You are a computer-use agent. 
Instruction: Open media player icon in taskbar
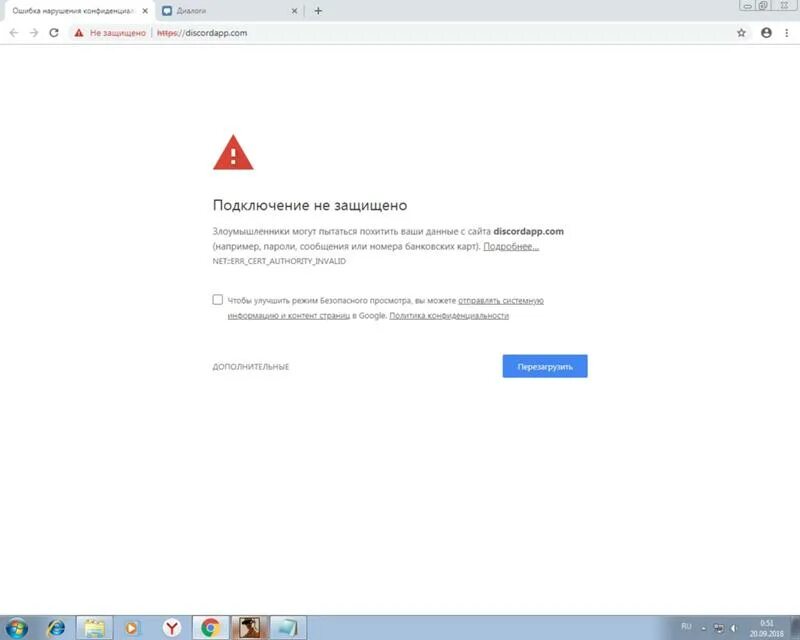coord(132,628)
